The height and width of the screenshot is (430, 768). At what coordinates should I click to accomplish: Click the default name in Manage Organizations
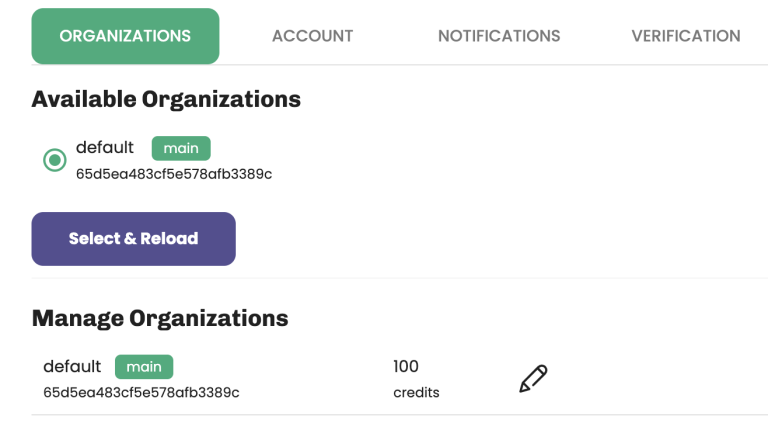[x=72, y=366]
